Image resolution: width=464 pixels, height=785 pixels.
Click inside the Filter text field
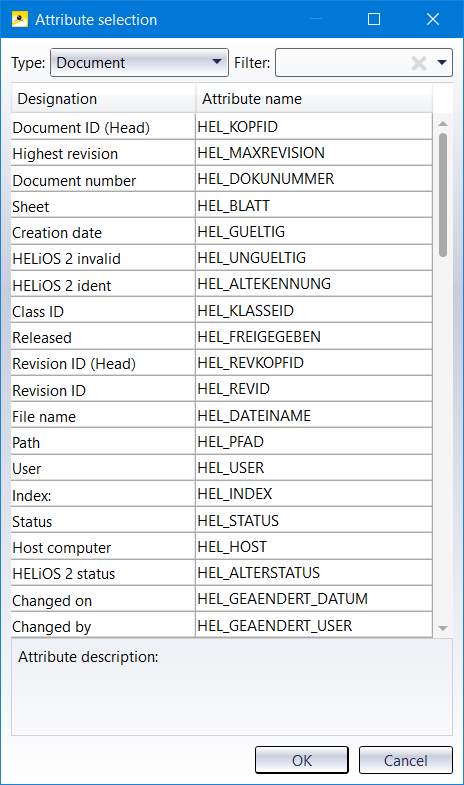342,63
